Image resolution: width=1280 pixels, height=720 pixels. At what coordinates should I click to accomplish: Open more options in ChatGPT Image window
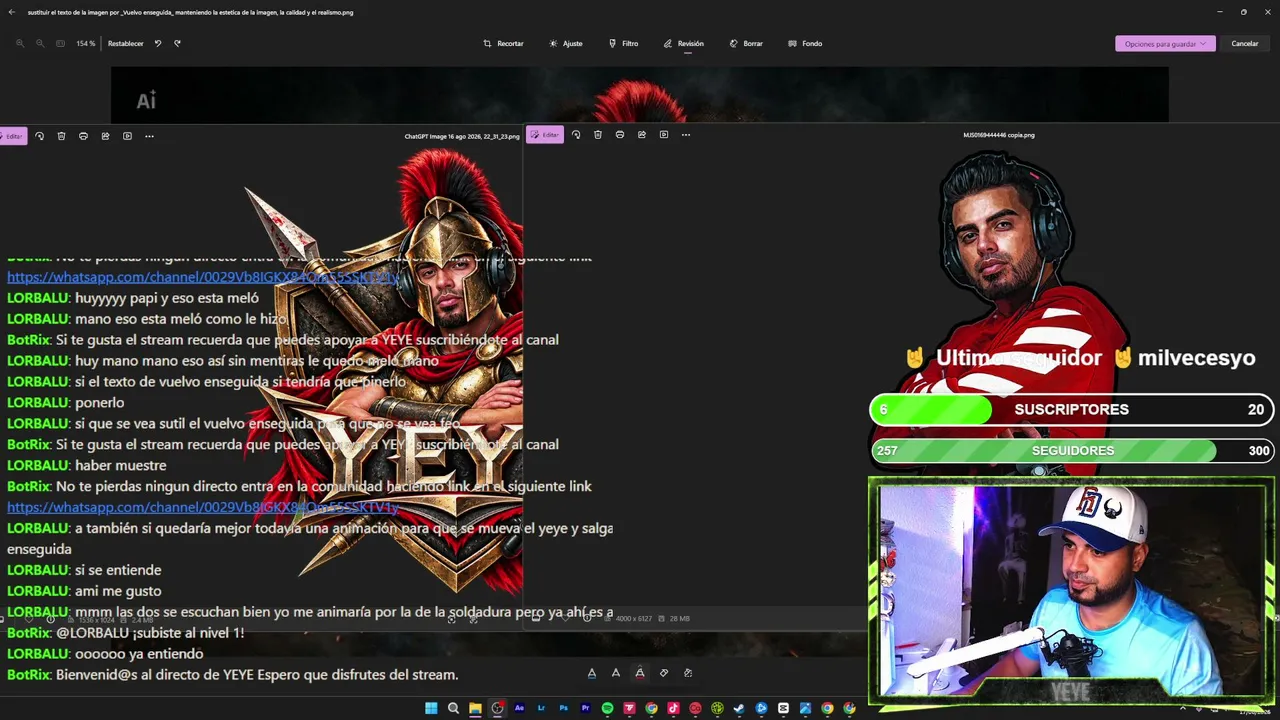click(x=149, y=136)
